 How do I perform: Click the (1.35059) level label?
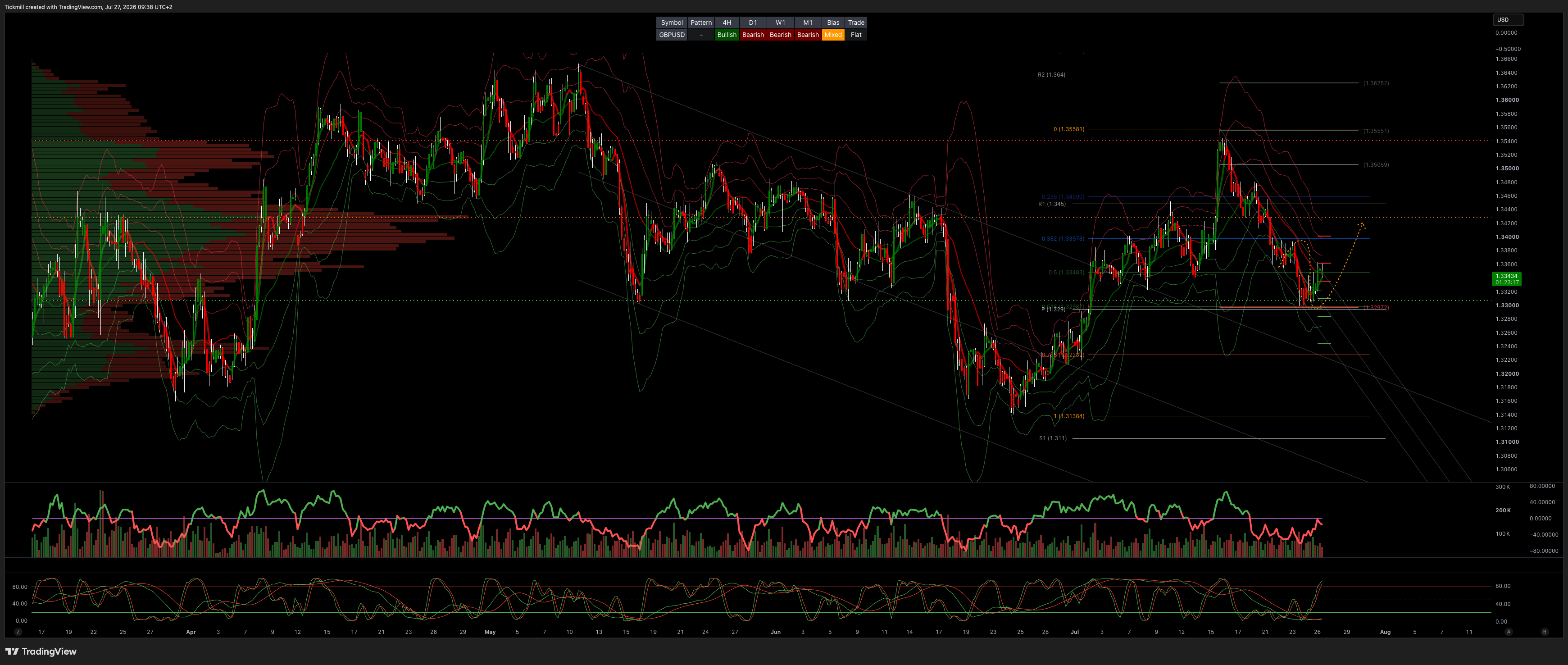pos(1376,164)
